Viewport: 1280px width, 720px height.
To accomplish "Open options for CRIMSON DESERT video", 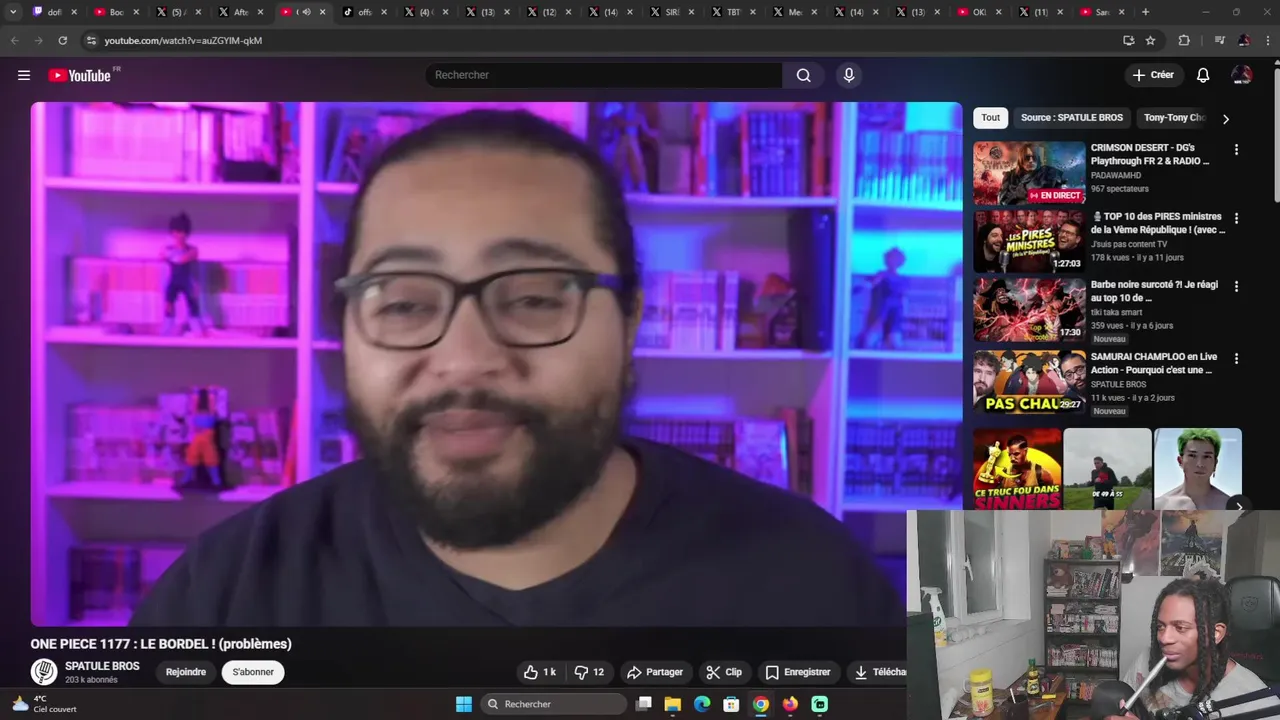I will click(1236, 150).
